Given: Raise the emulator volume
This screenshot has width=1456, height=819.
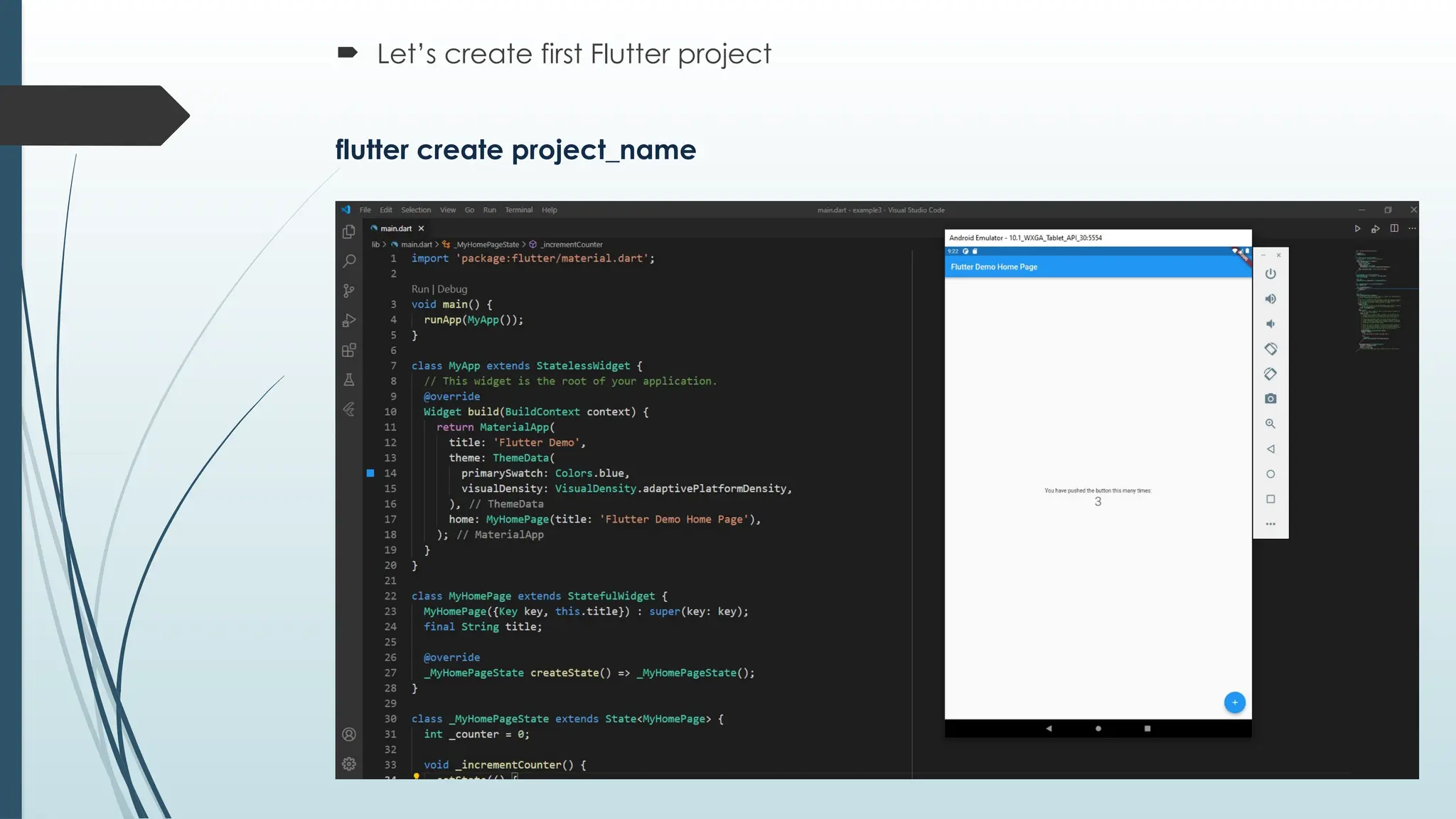Looking at the screenshot, I should [x=1270, y=299].
